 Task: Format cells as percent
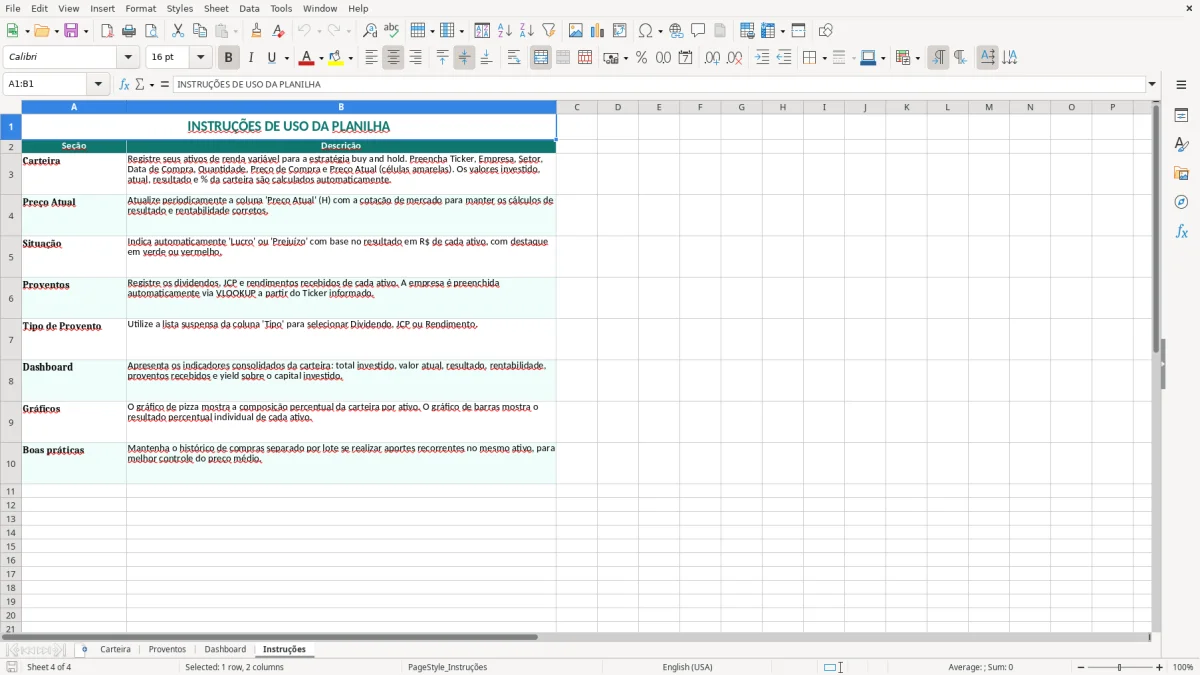coord(642,58)
